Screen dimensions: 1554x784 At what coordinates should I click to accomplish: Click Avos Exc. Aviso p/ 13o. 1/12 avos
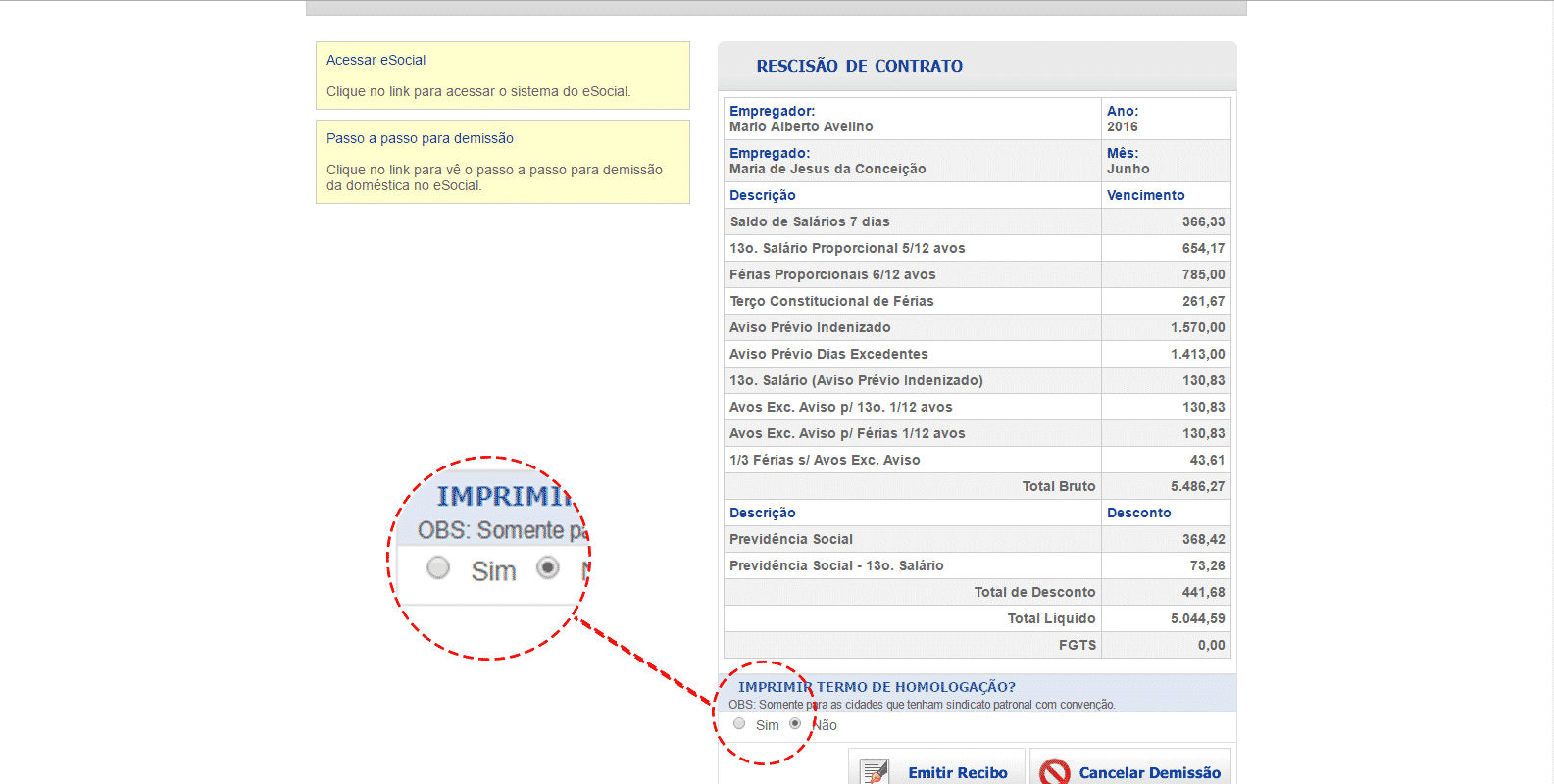point(841,407)
